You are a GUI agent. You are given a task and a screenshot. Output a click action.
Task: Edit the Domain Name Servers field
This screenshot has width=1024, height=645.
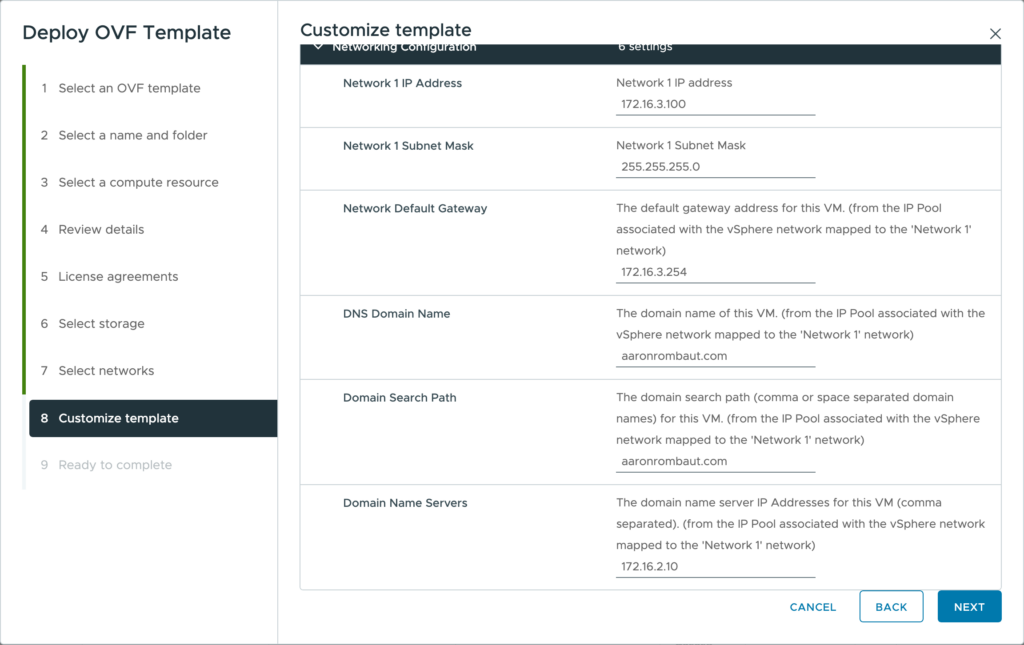click(715, 566)
